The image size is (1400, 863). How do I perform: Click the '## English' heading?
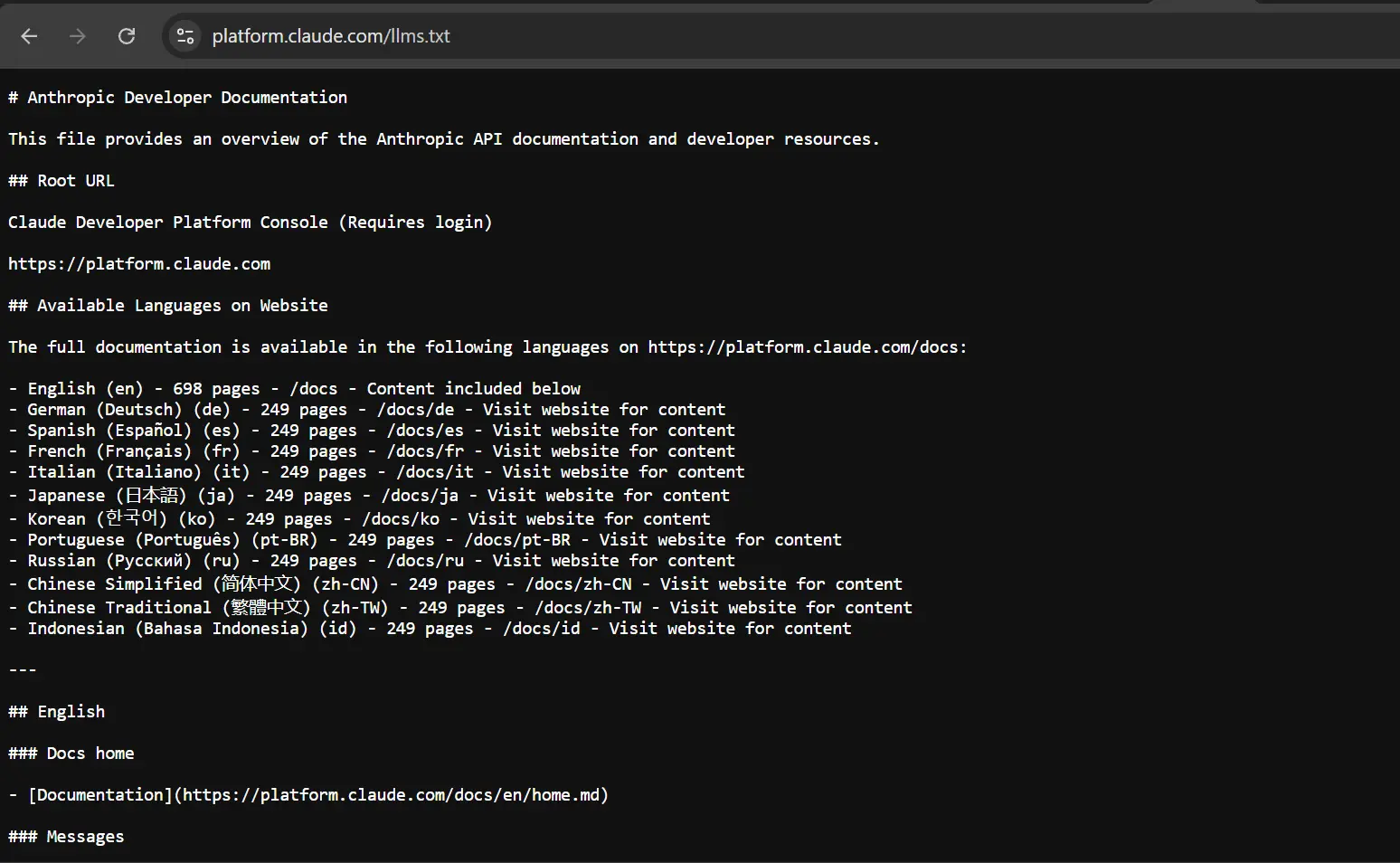click(56, 711)
